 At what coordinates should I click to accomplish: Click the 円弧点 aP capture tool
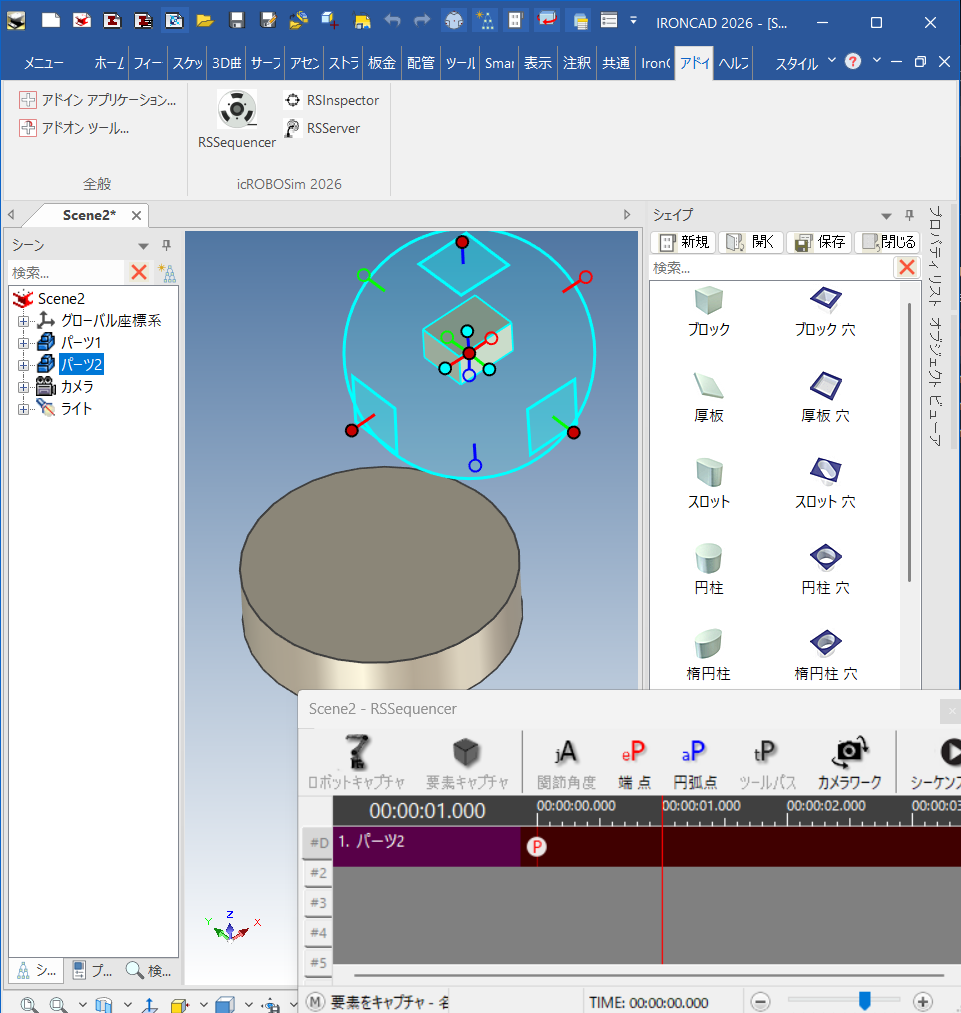(694, 764)
